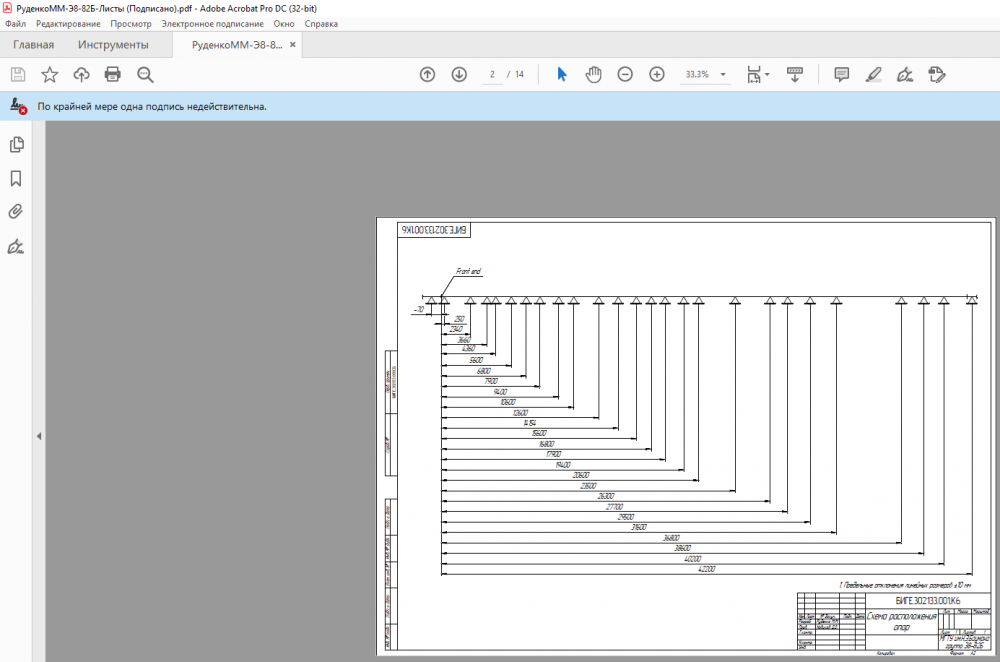Activate the Hand pan tool

pos(593,74)
